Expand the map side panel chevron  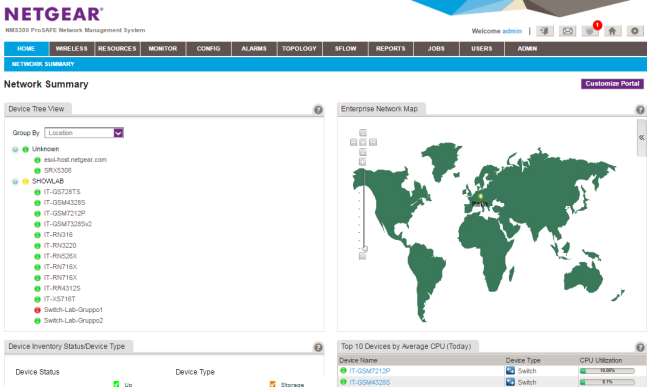641,138
